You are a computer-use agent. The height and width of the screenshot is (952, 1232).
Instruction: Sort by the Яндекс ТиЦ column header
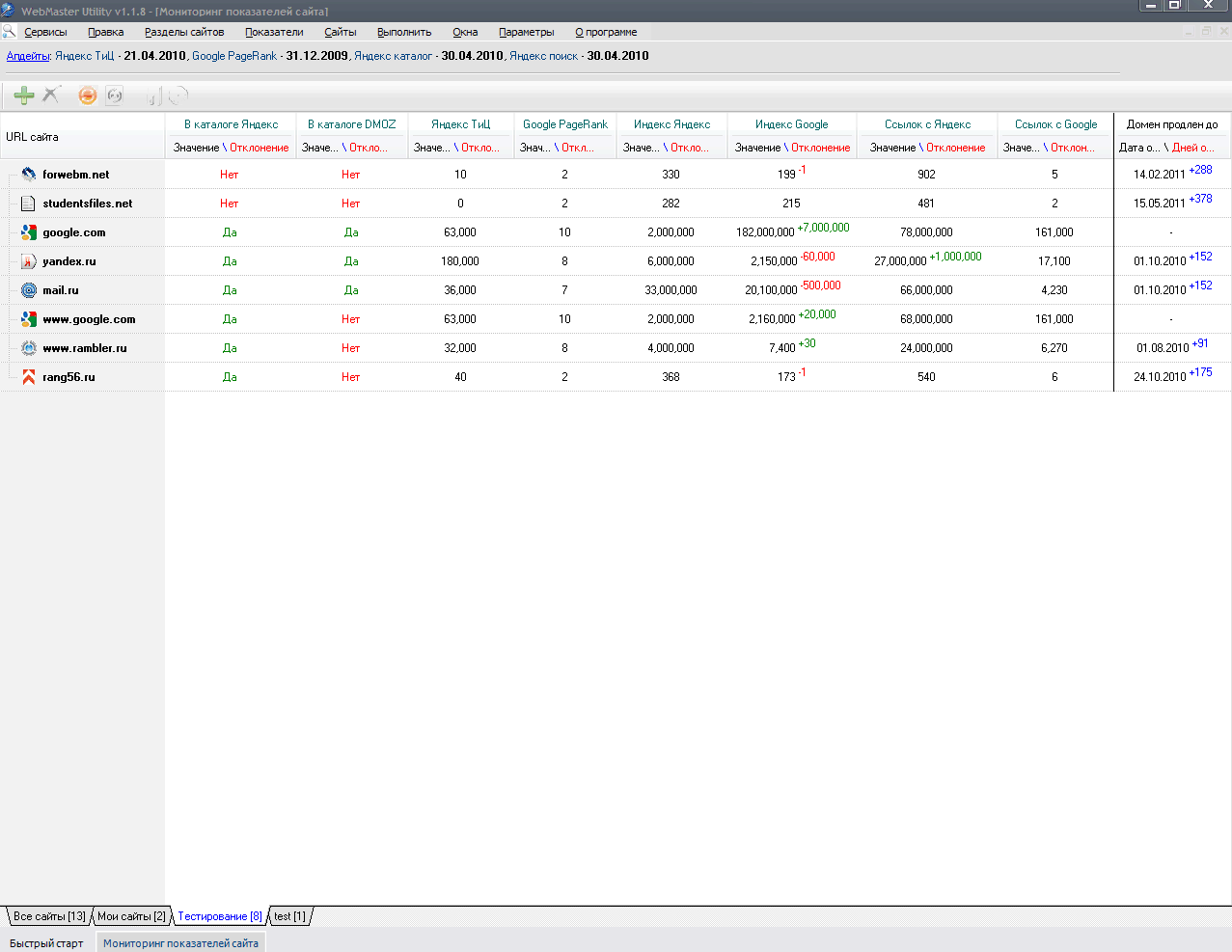click(x=460, y=124)
